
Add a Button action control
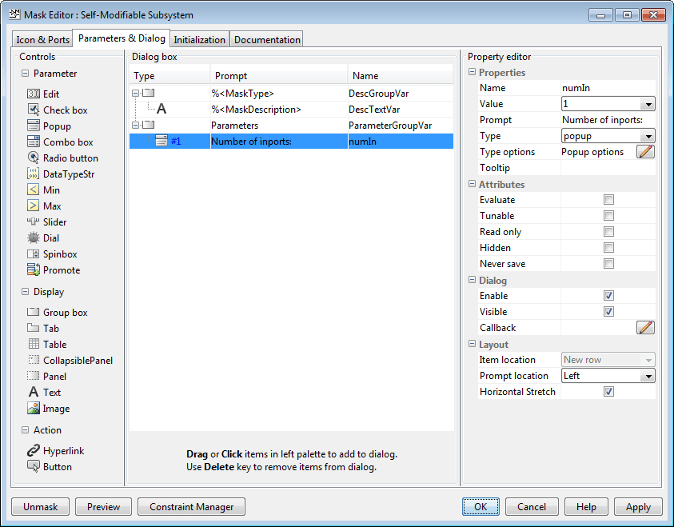[x=49, y=466]
